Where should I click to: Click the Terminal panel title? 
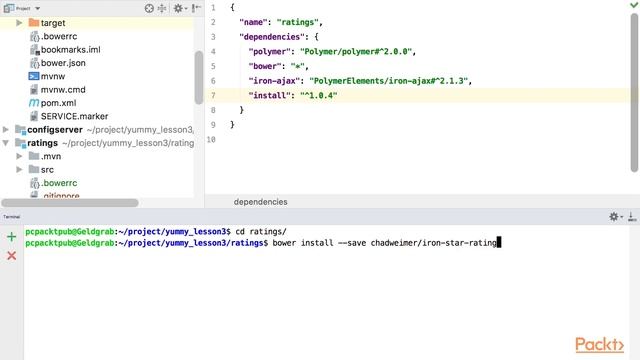12,217
